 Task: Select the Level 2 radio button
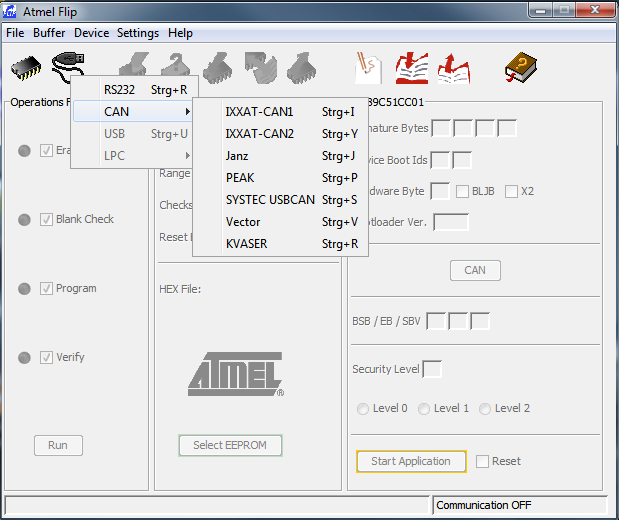pos(485,409)
